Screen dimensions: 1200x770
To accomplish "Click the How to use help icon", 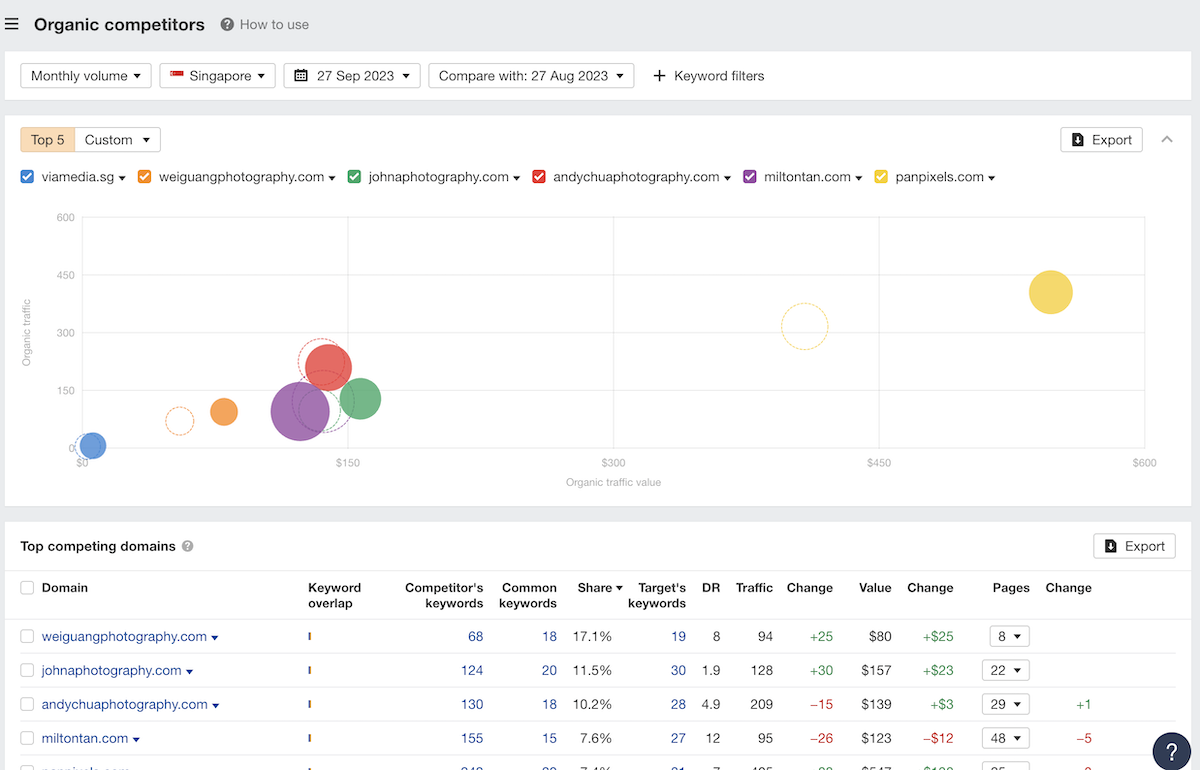I will pos(228,25).
